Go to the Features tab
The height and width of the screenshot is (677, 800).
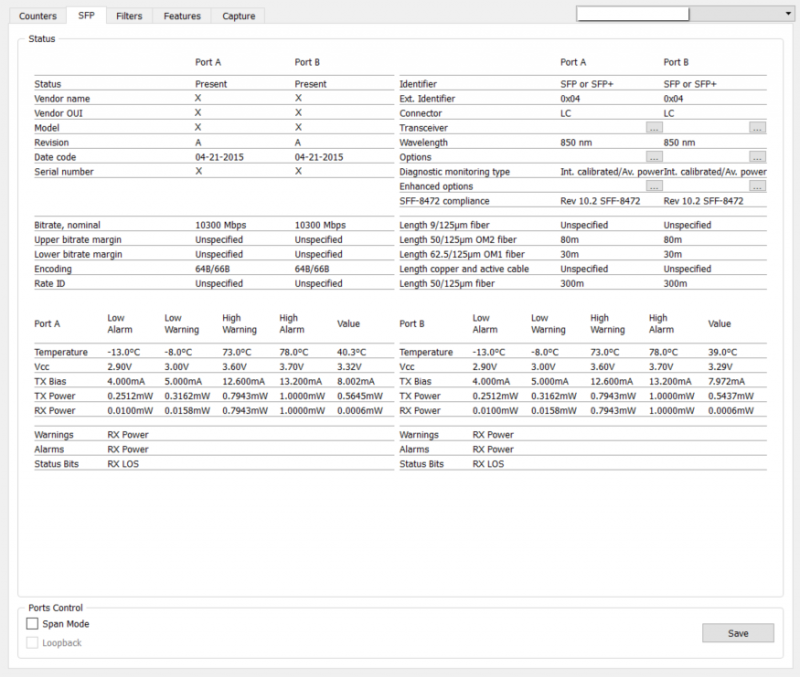click(x=183, y=16)
